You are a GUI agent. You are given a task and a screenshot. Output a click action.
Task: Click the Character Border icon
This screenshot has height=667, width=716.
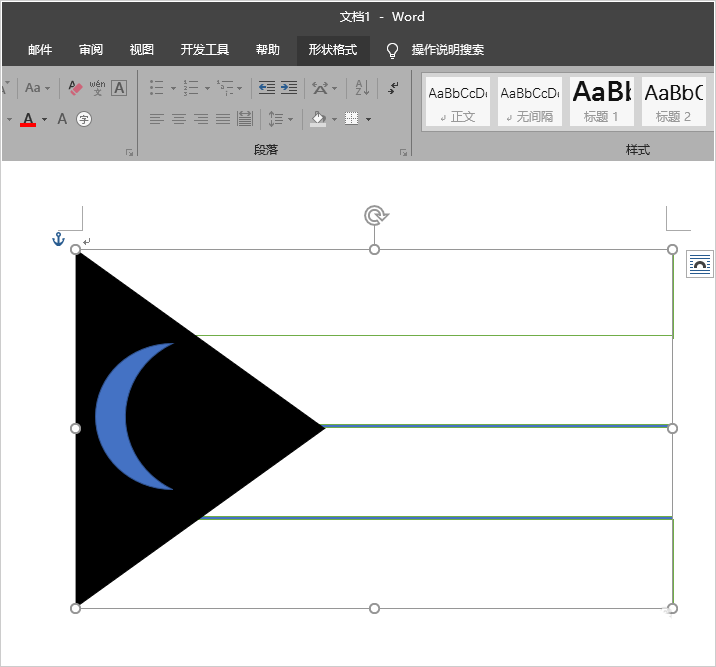click(x=119, y=88)
